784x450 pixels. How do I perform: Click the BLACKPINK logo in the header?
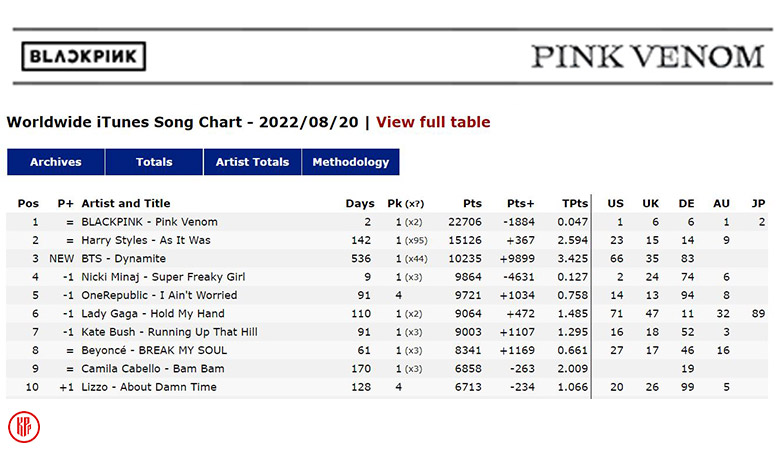(84, 55)
